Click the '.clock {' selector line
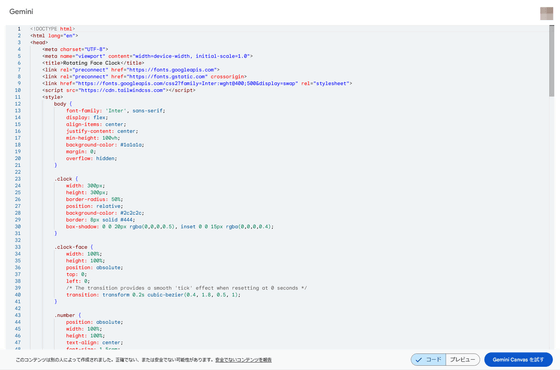 [66, 179]
